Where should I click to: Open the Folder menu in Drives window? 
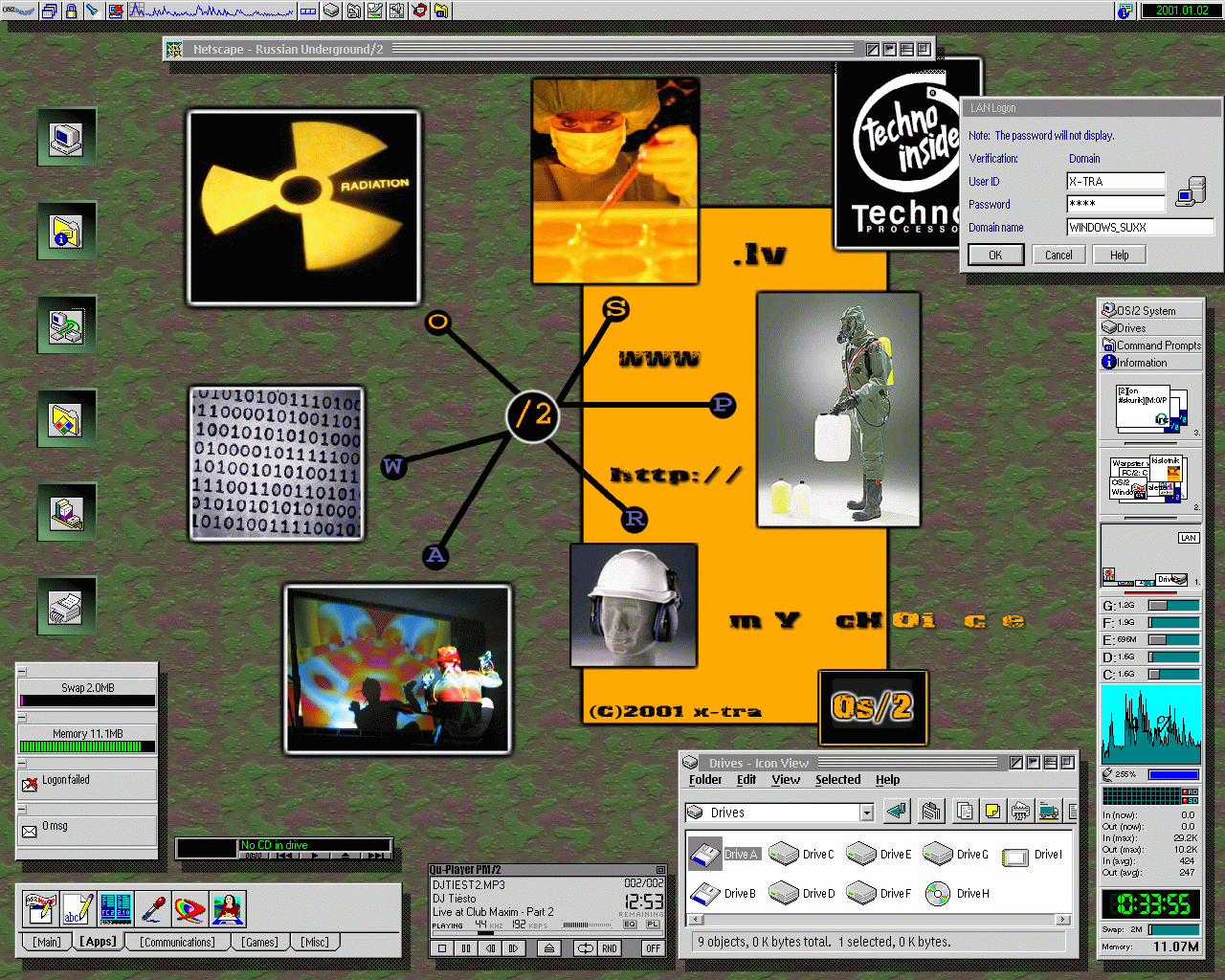click(x=705, y=780)
